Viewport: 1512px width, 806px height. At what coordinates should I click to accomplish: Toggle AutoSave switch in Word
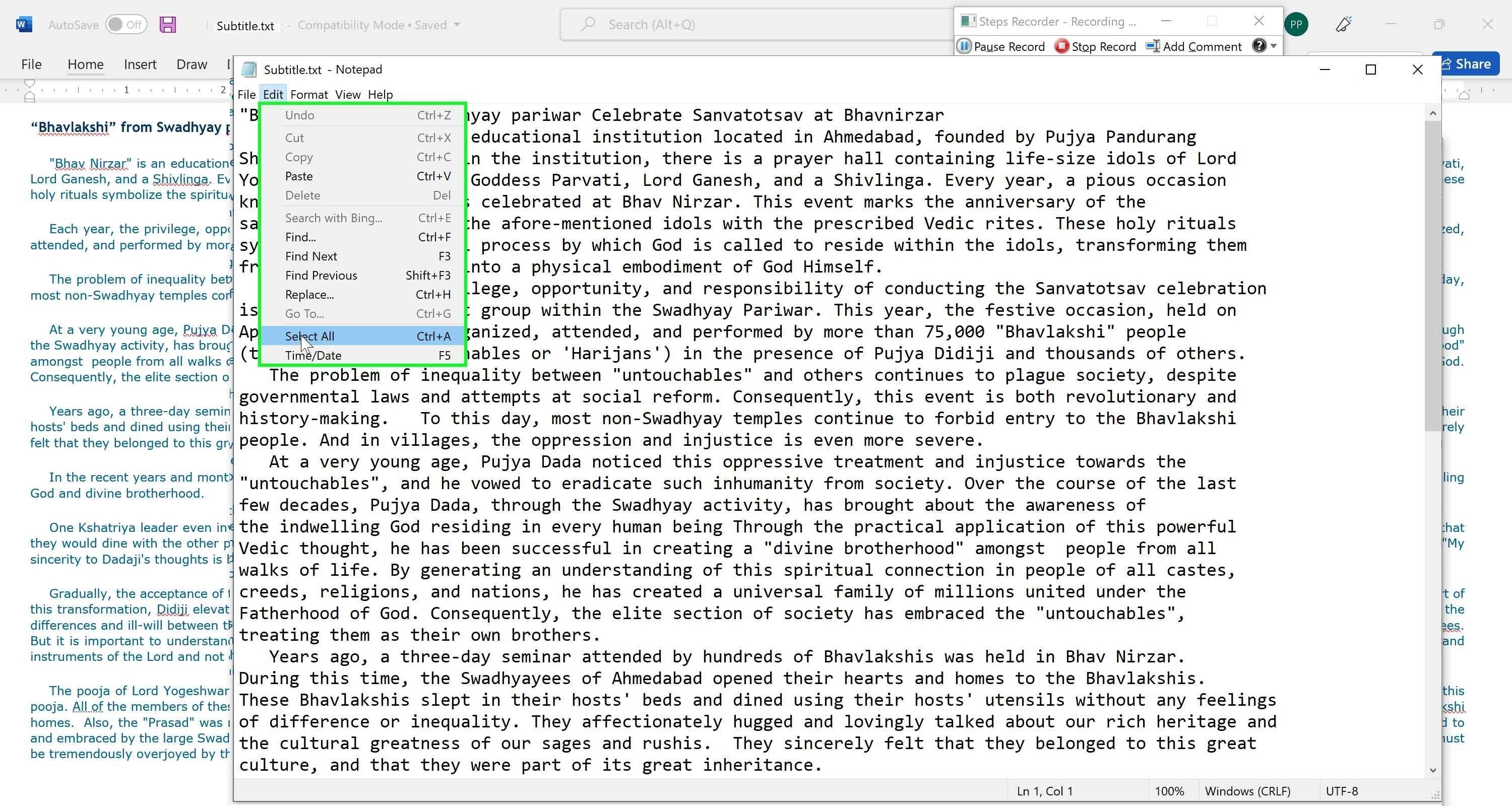(126, 25)
